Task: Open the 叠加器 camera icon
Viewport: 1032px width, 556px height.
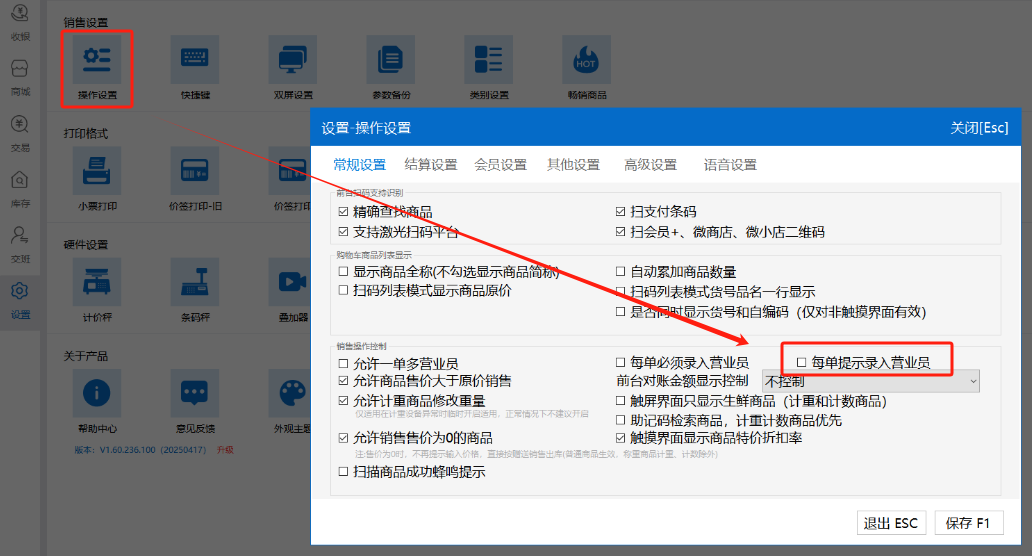Action: 290,282
